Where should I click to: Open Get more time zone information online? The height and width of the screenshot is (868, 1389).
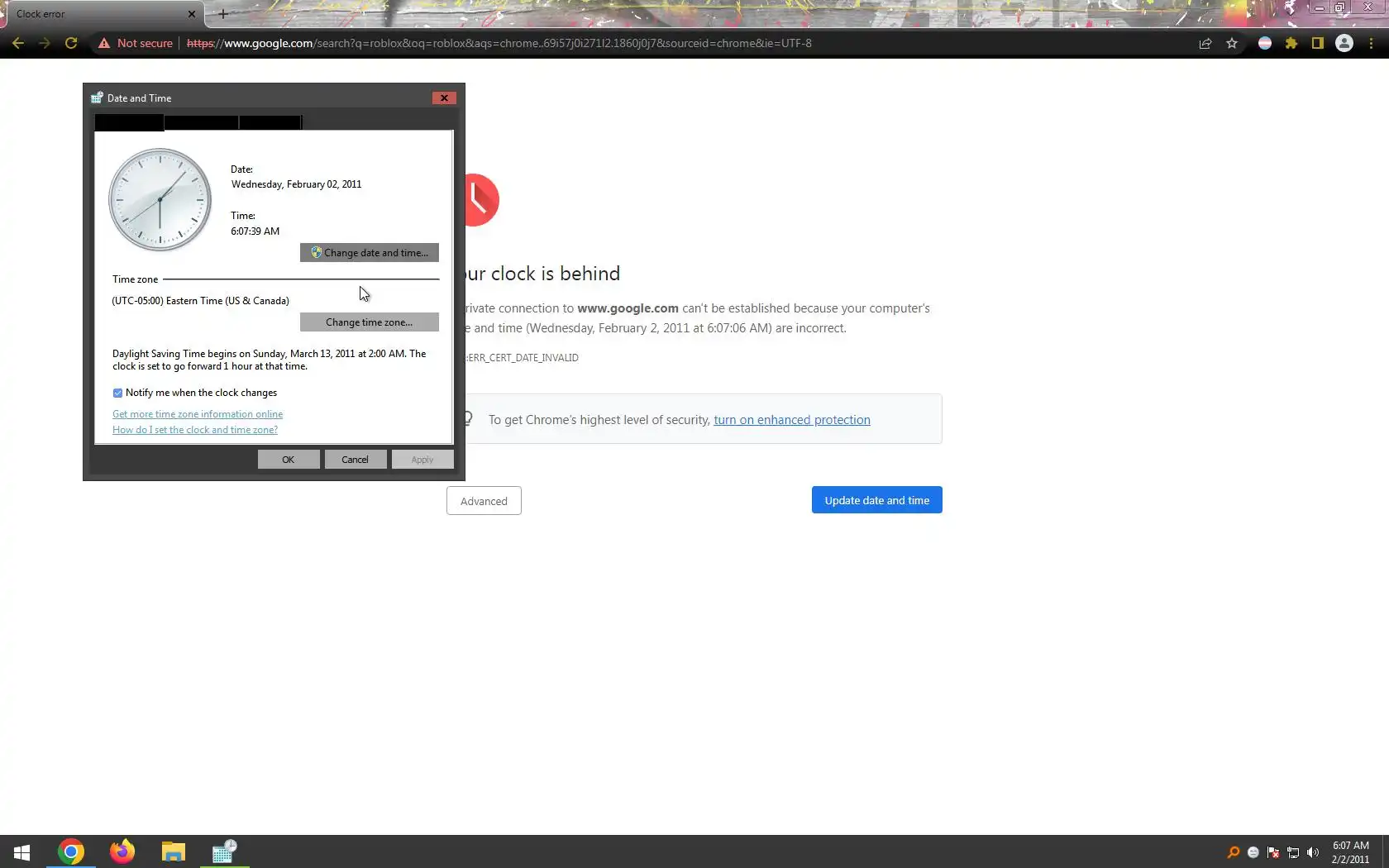198,414
